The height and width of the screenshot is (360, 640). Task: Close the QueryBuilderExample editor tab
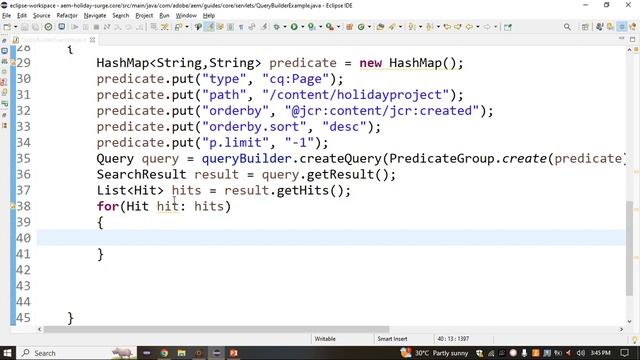coord(93,40)
